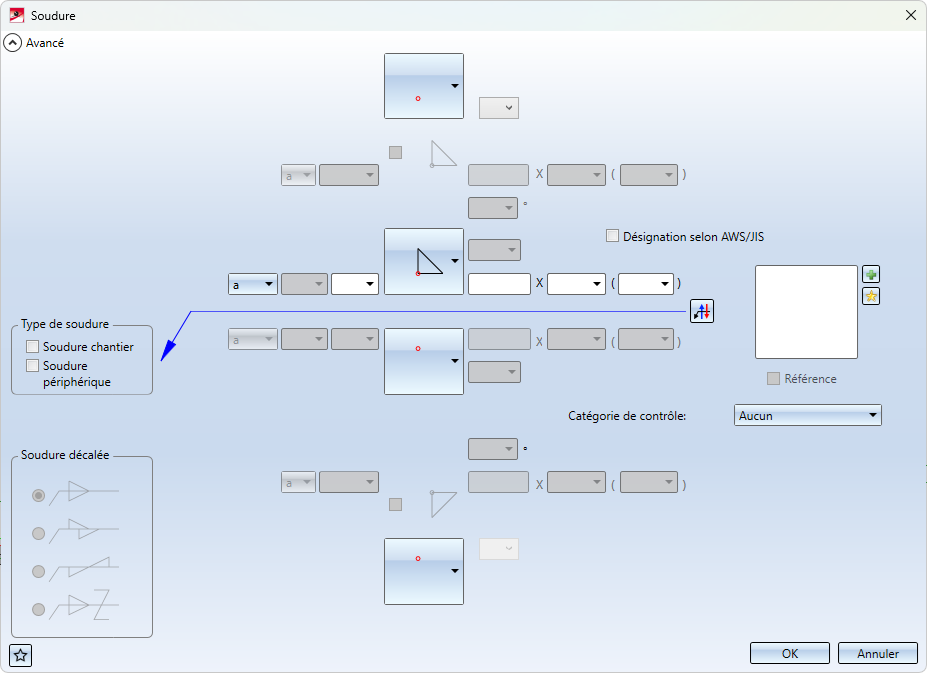Viewport: 927px width, 673px height.
Task: Open the weld symbol selector below the blue line
Action: tap(424, 361)
